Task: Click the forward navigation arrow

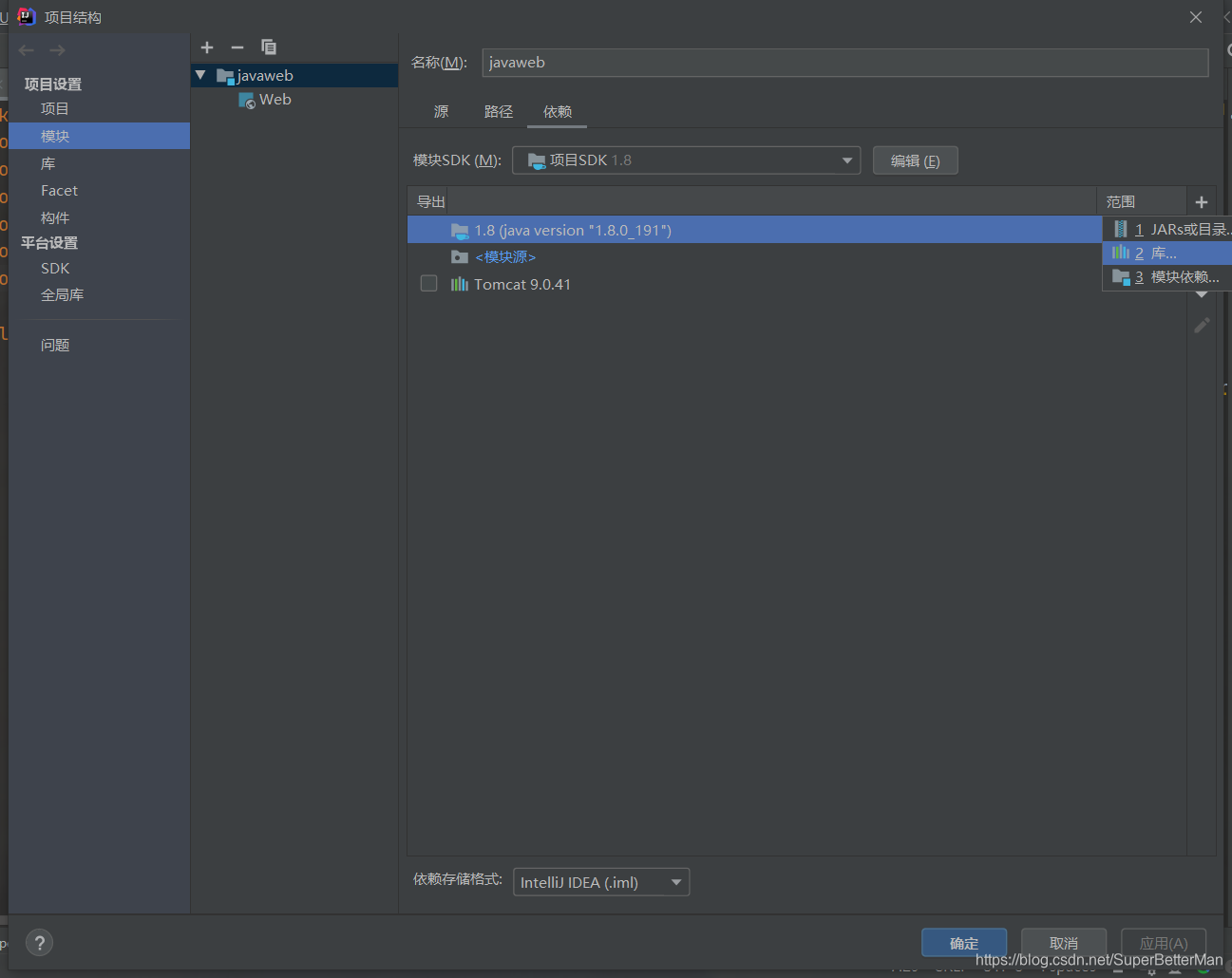Action: click(x=57, y=50)
